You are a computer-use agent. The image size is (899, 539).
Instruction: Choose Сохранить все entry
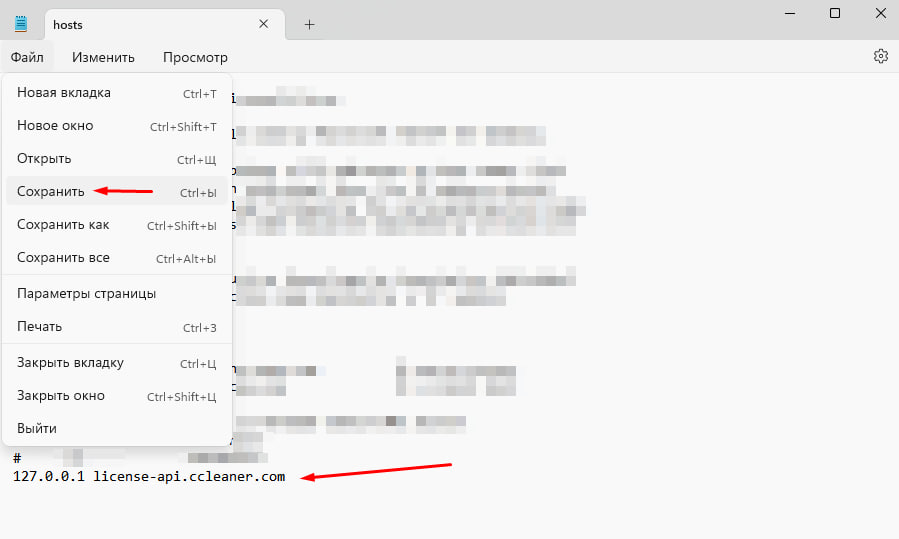(117, 258)
